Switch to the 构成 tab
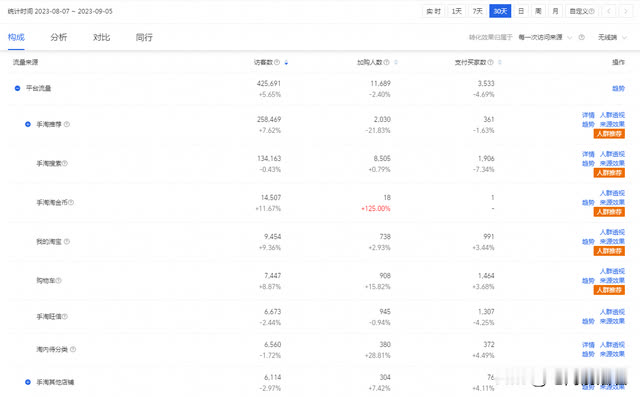 click(16, 37)
